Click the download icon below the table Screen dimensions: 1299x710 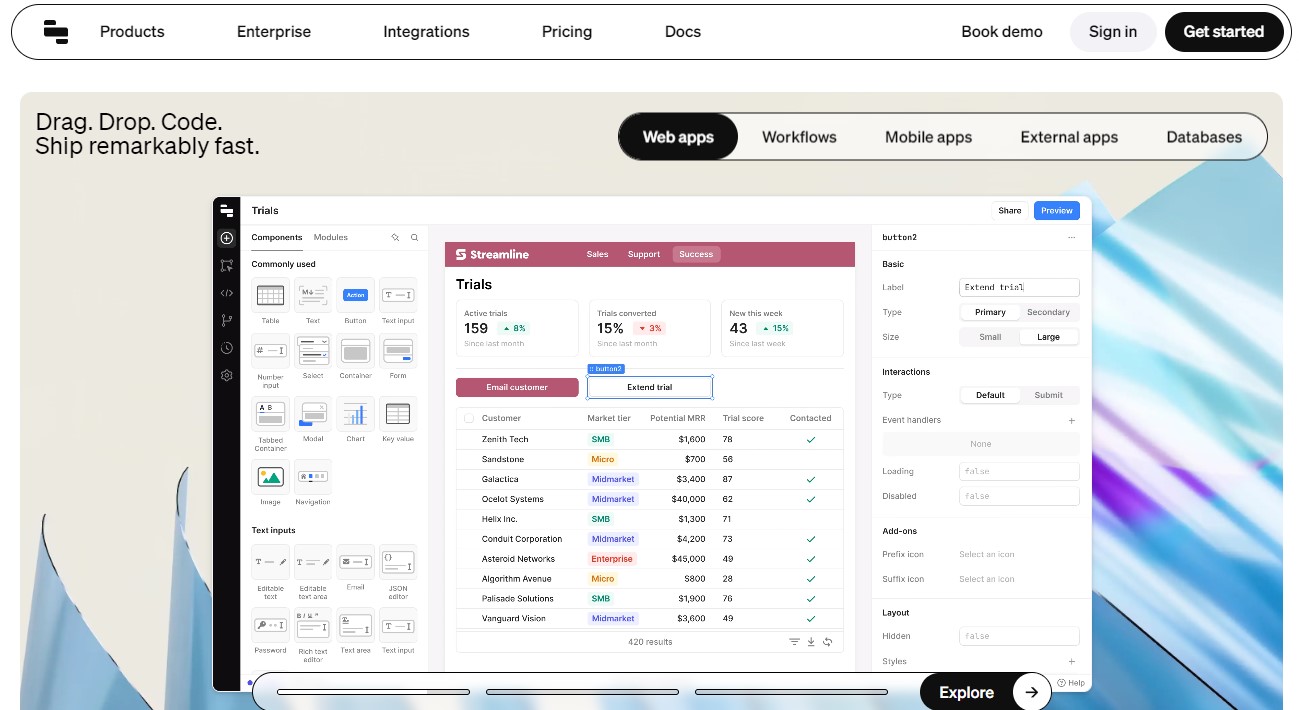pos(811,642)
